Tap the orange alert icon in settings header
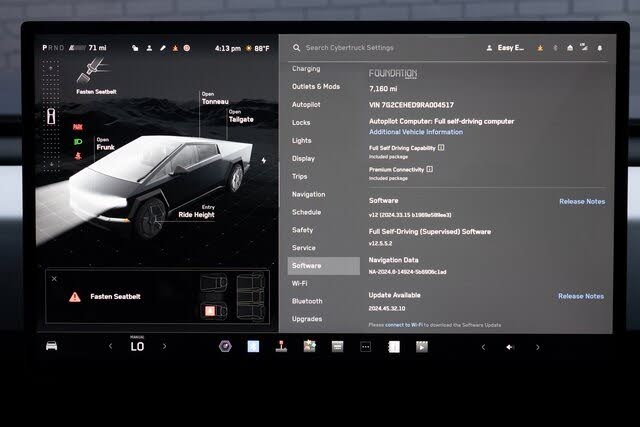Screen dimensions: 640x427 click(x=540, y=48)
